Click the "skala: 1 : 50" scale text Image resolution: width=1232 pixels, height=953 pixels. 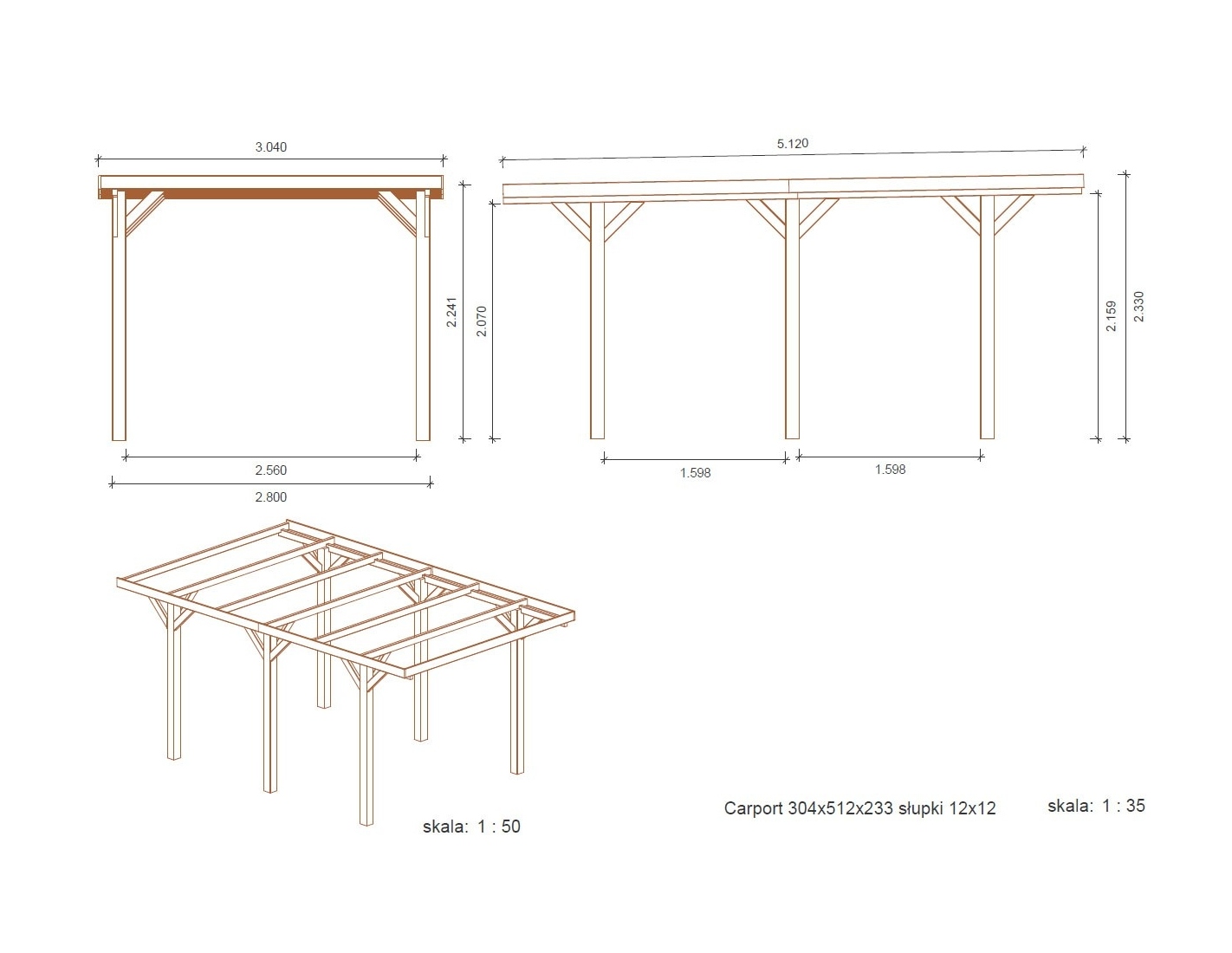471,827
